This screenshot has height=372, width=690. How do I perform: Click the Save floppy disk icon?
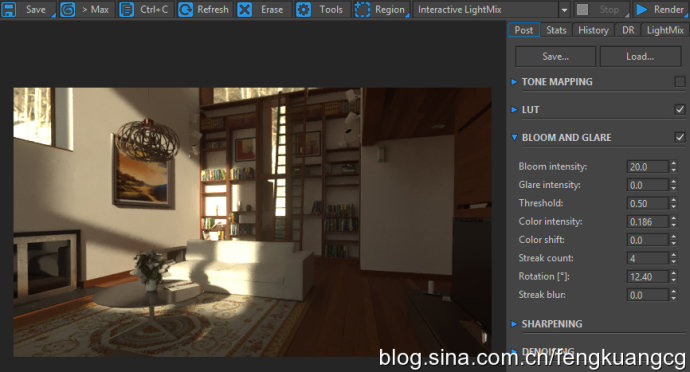pos(8,9)
